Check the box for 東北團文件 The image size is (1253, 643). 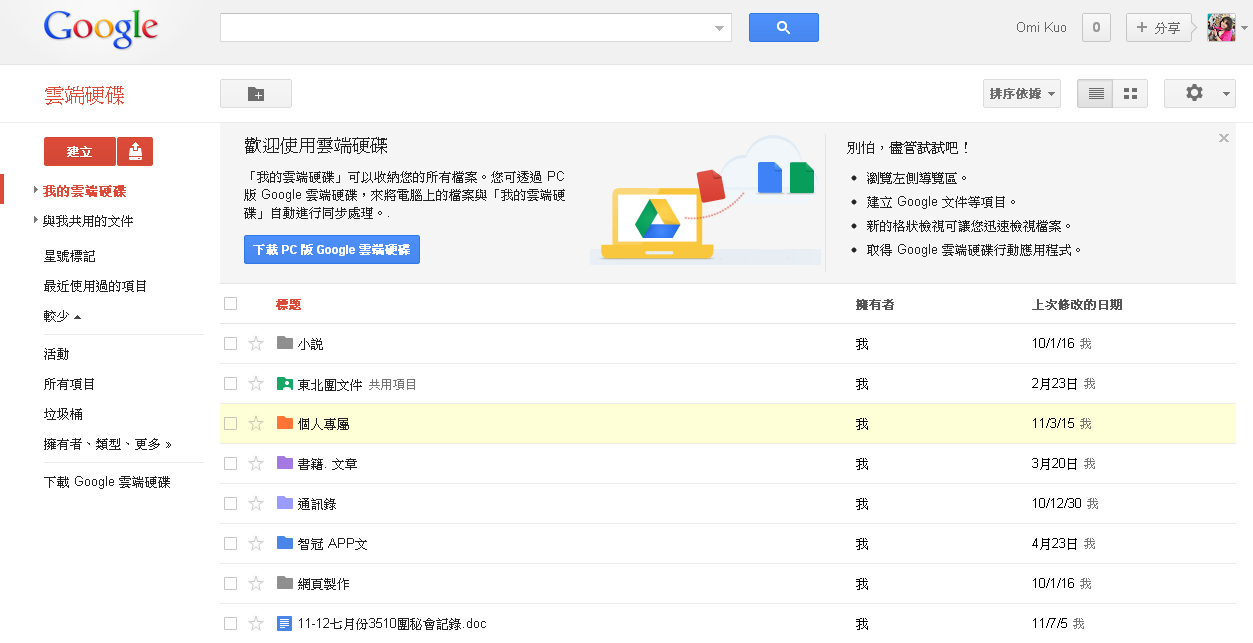231,384
